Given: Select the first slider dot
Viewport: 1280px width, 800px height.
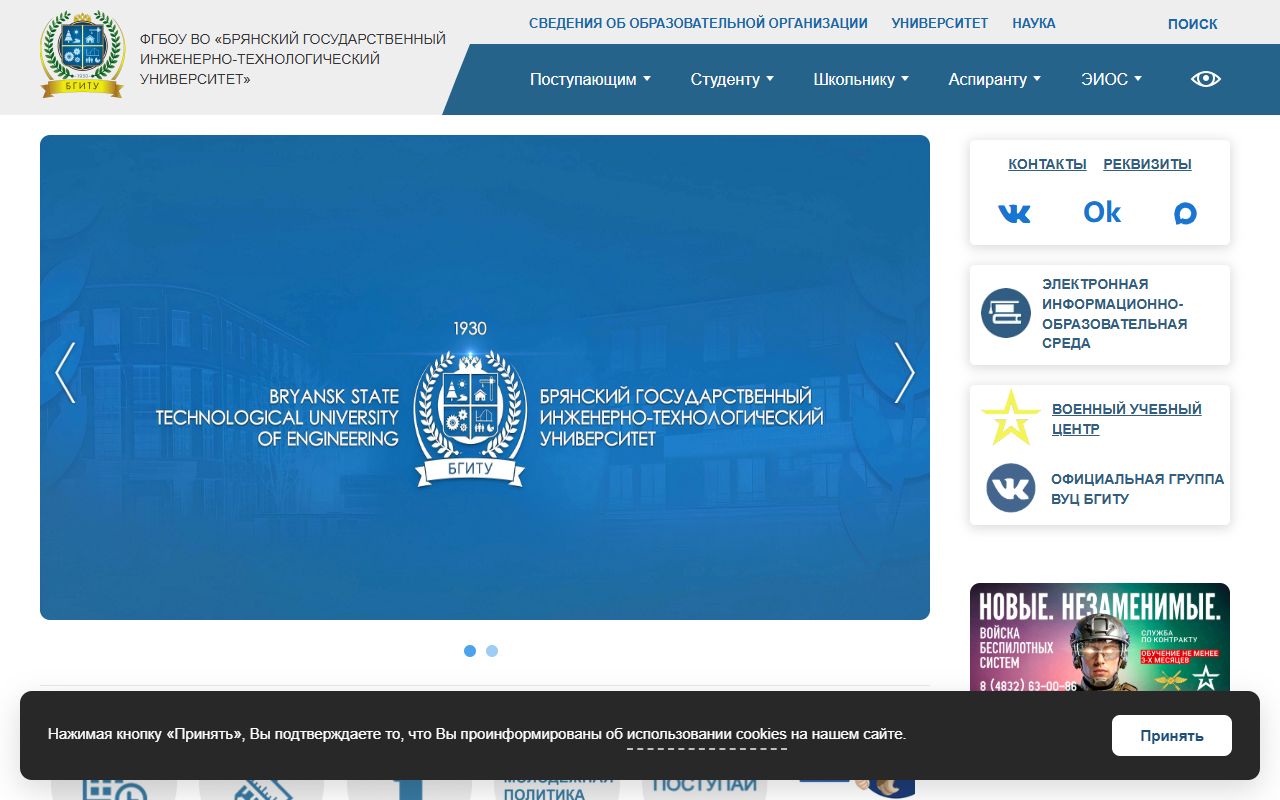Looking at the screenshot, I should coord(470,651).
